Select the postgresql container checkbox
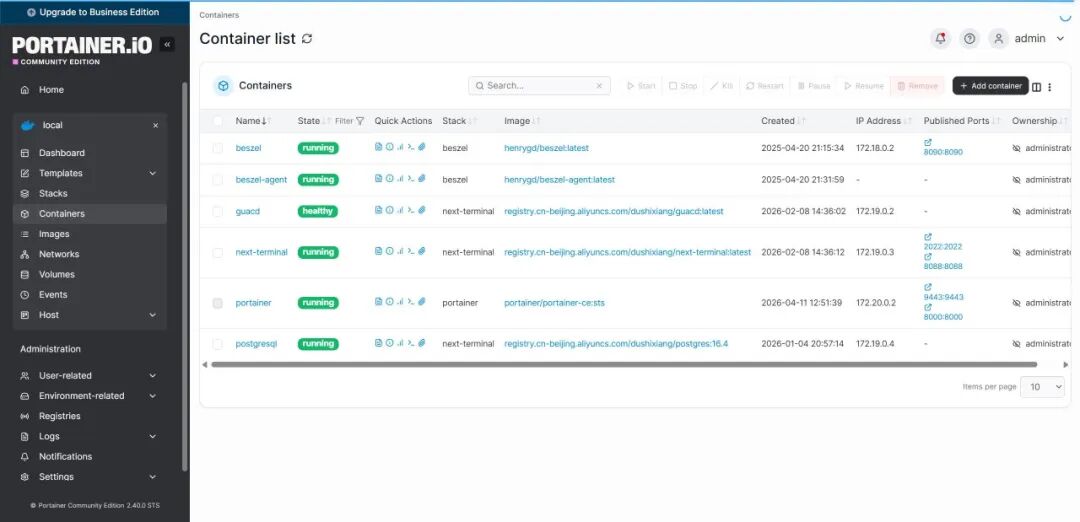Viewport: 1080px width, 522px height. tap(218, 344)
